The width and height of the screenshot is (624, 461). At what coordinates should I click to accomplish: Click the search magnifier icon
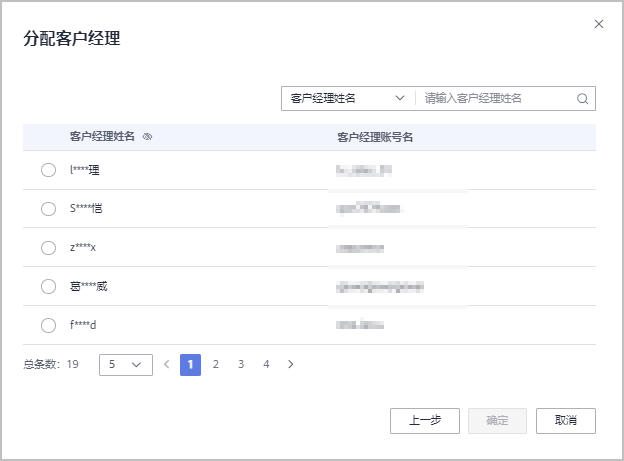click(582, 98)
